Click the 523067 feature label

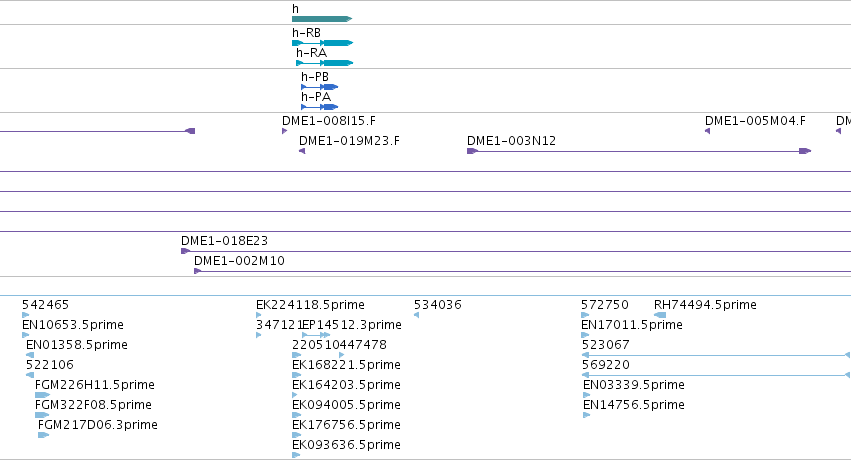pos(606,344)
